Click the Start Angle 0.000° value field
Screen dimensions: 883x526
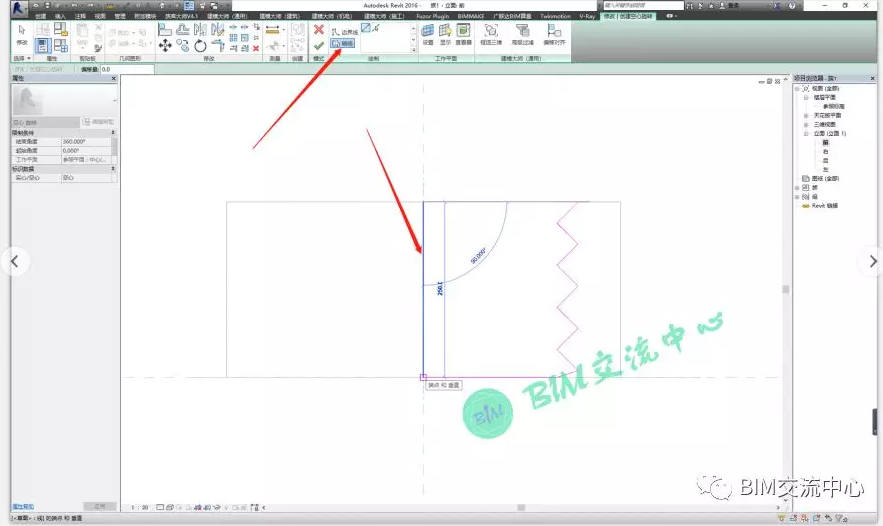coord(86,151)
